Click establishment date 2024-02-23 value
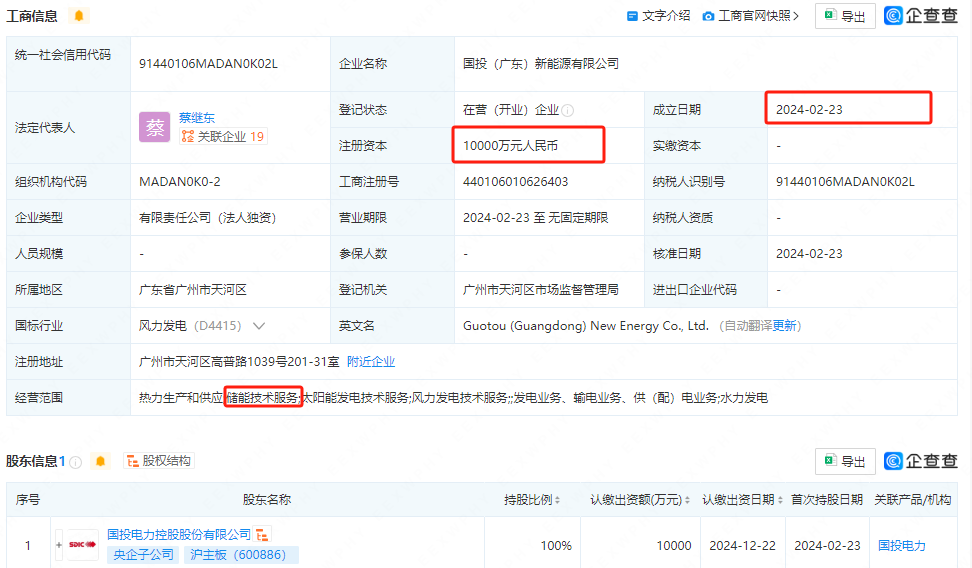The height and width of the screenshot is (568, 972). tap(809, 110)
